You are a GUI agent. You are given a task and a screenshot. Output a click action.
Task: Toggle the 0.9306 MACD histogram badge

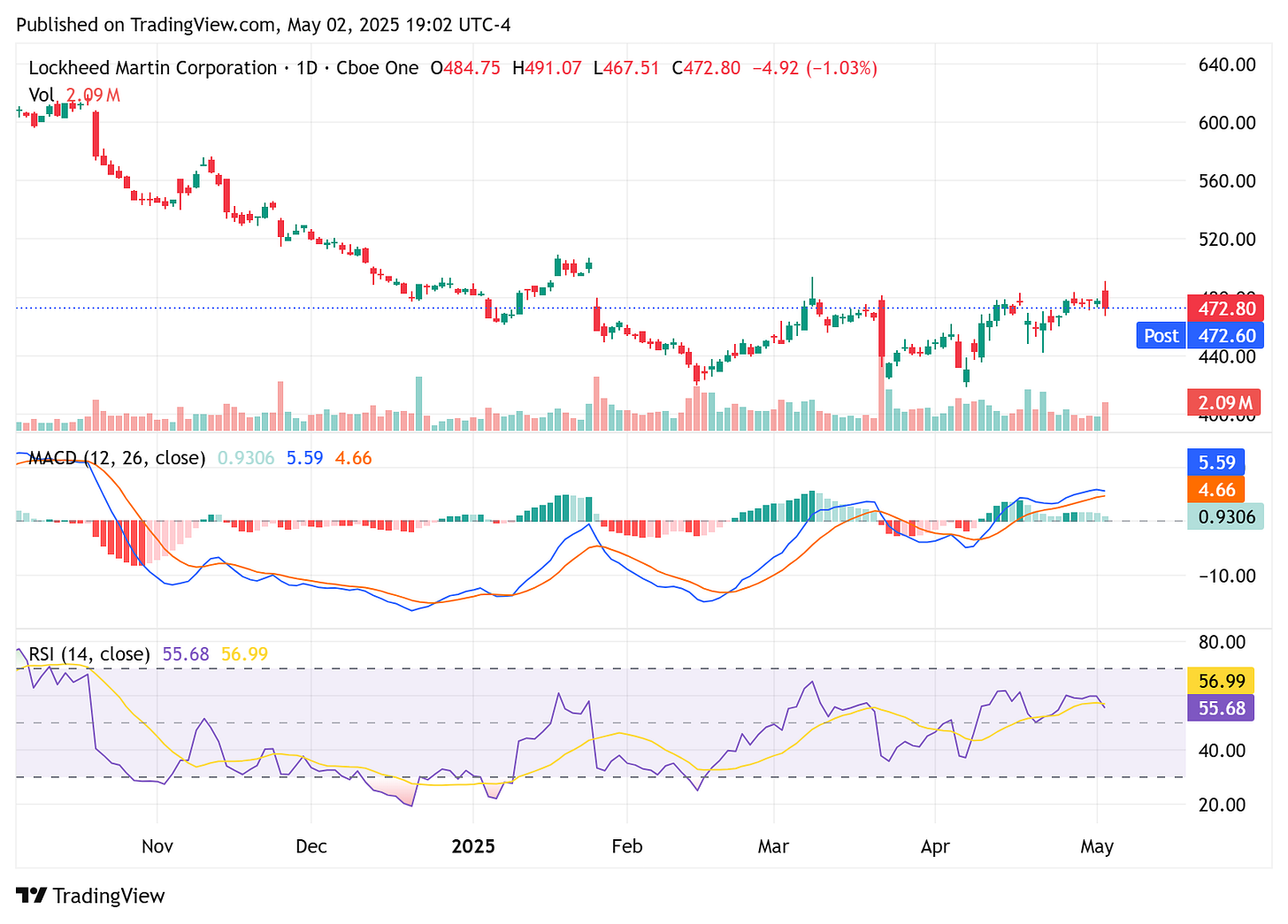[1225, 517]
